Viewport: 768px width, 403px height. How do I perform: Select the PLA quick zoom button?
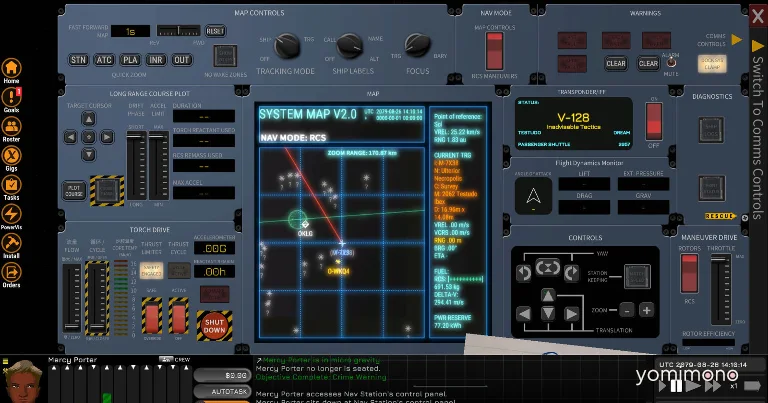130,60
